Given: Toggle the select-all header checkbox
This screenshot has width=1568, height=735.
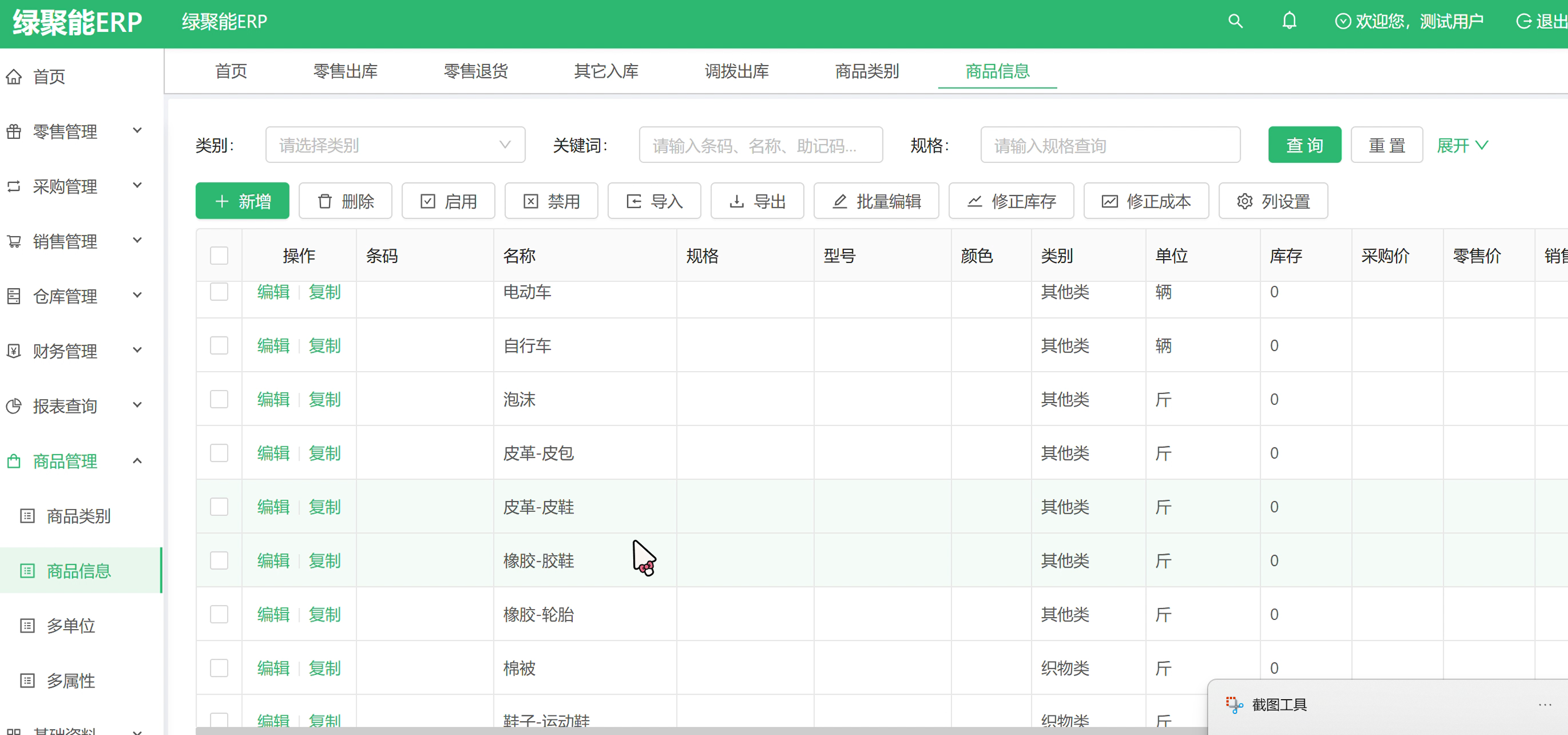Looking at the screenshot, I should [x=219, y=256].
